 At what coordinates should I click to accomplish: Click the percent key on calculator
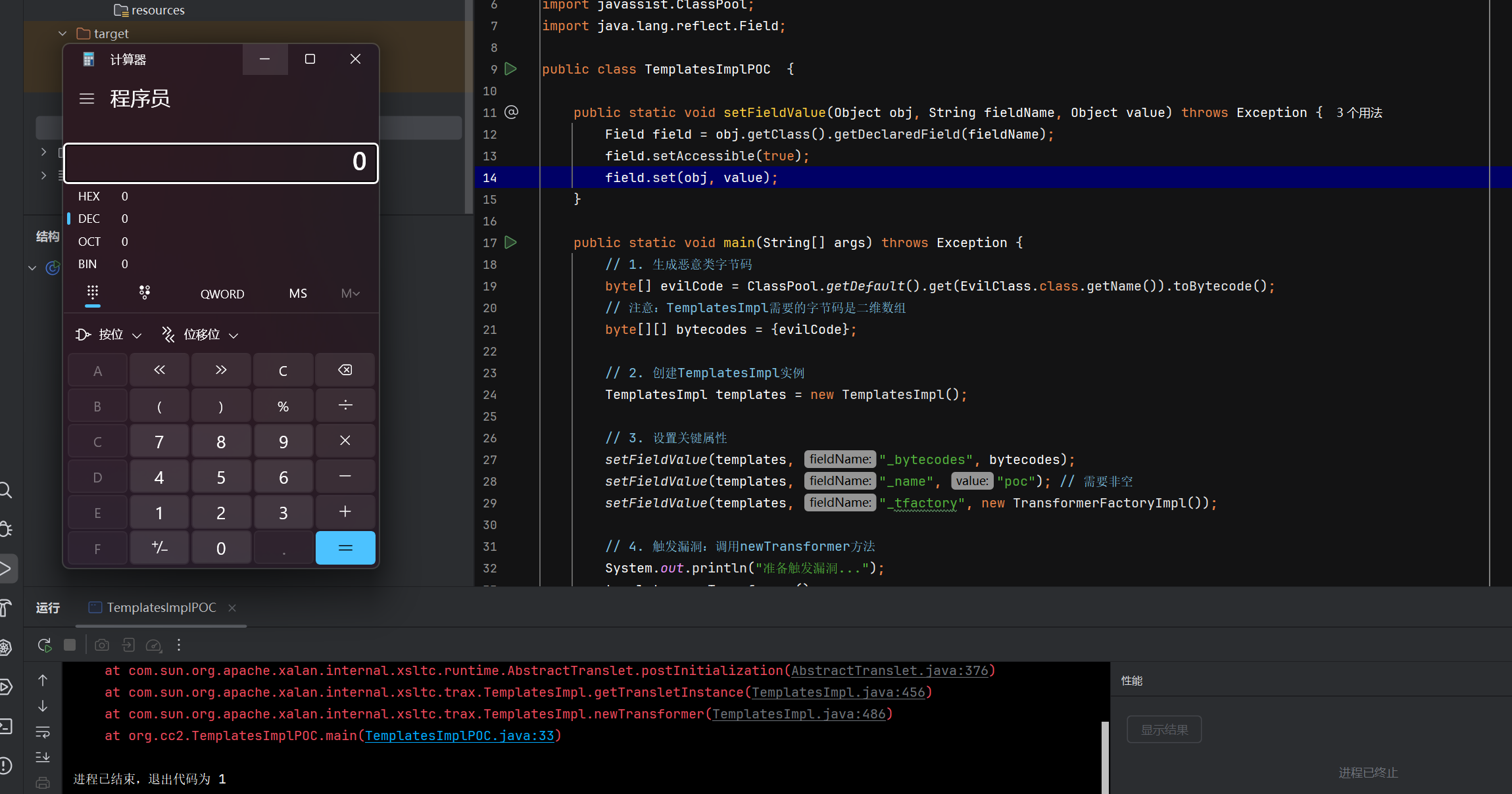(283, 406)
